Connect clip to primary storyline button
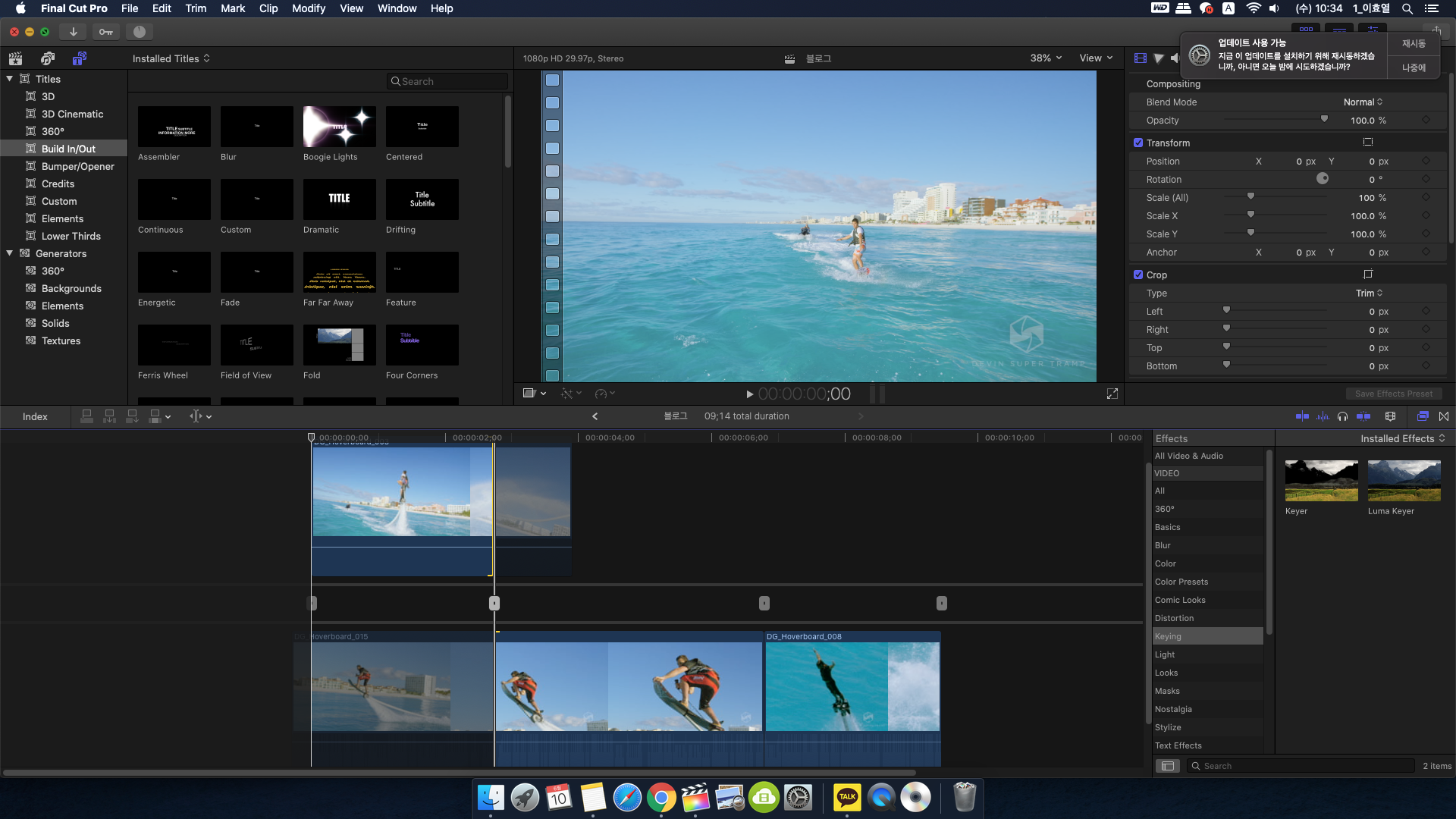Viewport: 1456px width, 819px height. 86,416
